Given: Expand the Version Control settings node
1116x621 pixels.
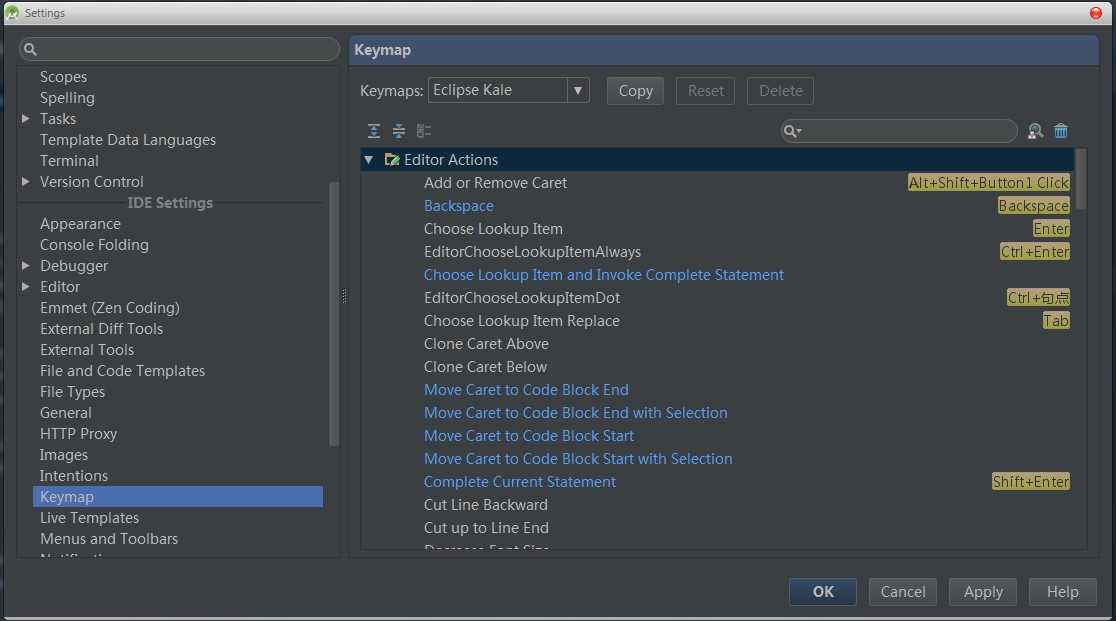Looking at the screenshot, I should pyautogui.click(x=26, y=182).
